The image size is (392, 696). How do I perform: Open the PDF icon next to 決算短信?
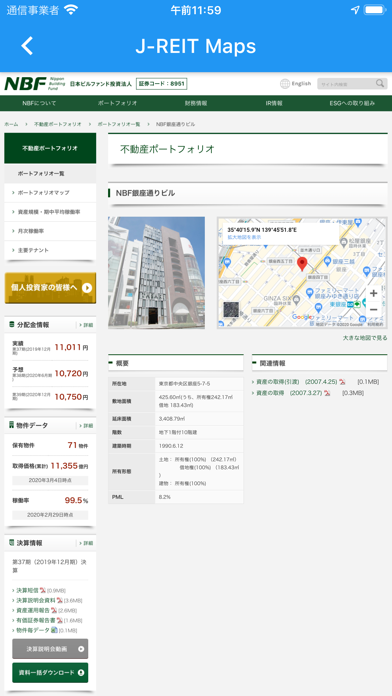43,590
